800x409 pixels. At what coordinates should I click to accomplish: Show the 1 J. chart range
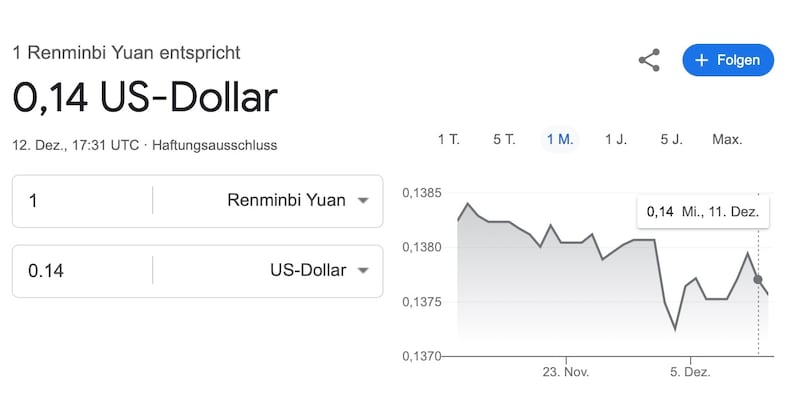616,139
